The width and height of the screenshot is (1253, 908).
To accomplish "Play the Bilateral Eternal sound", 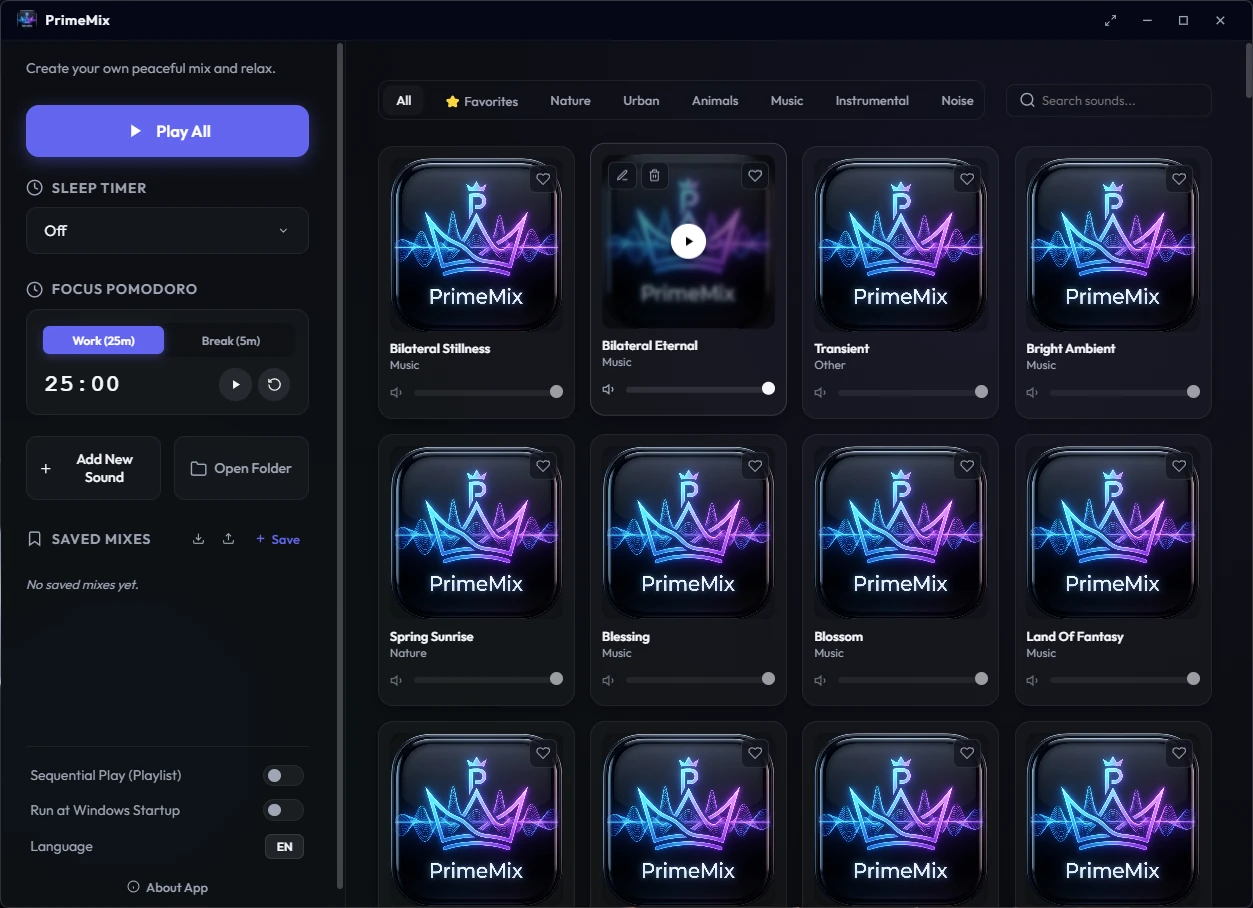I will tap(688, 241).
